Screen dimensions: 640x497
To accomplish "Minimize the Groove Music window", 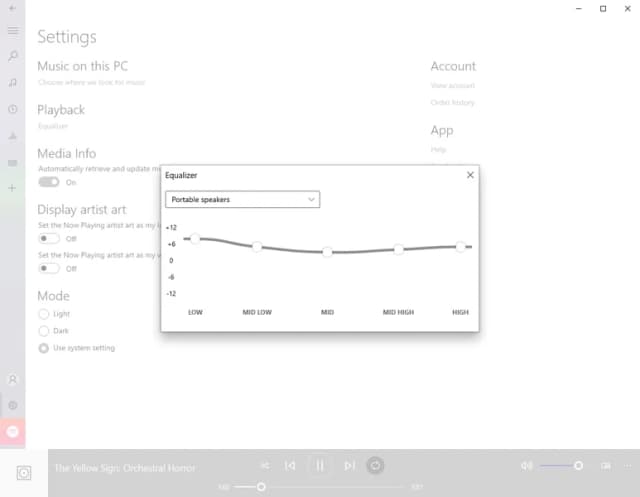I will pyautogui.click(x=579, y=9).
